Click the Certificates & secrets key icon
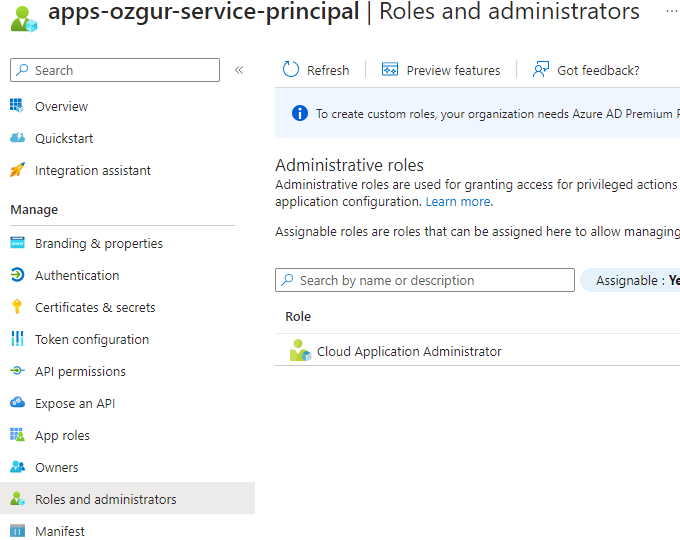680x540 pixels. click(17, 307)
